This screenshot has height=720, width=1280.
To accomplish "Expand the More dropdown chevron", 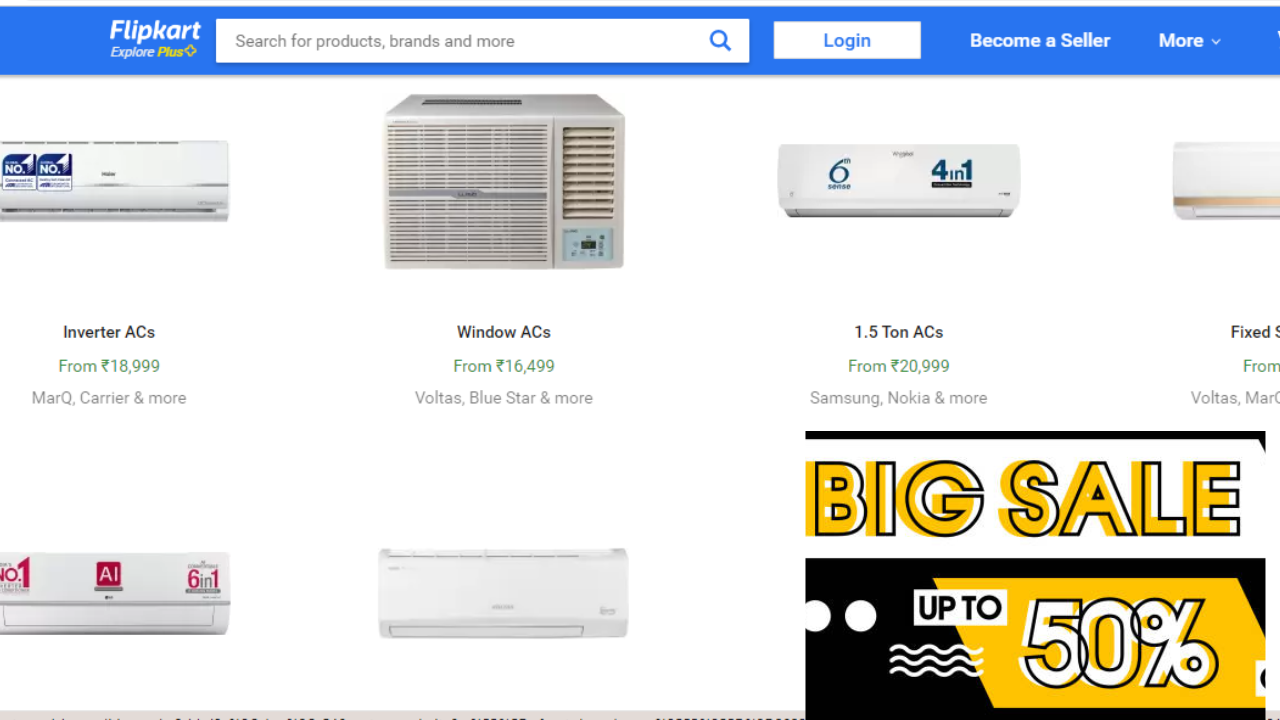I will tap(1216, 41).
